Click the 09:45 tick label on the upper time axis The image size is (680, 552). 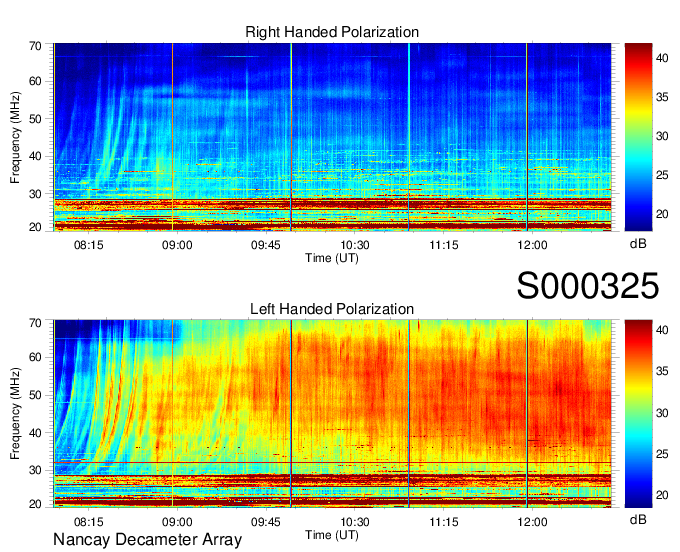click(x=266, y=245)
